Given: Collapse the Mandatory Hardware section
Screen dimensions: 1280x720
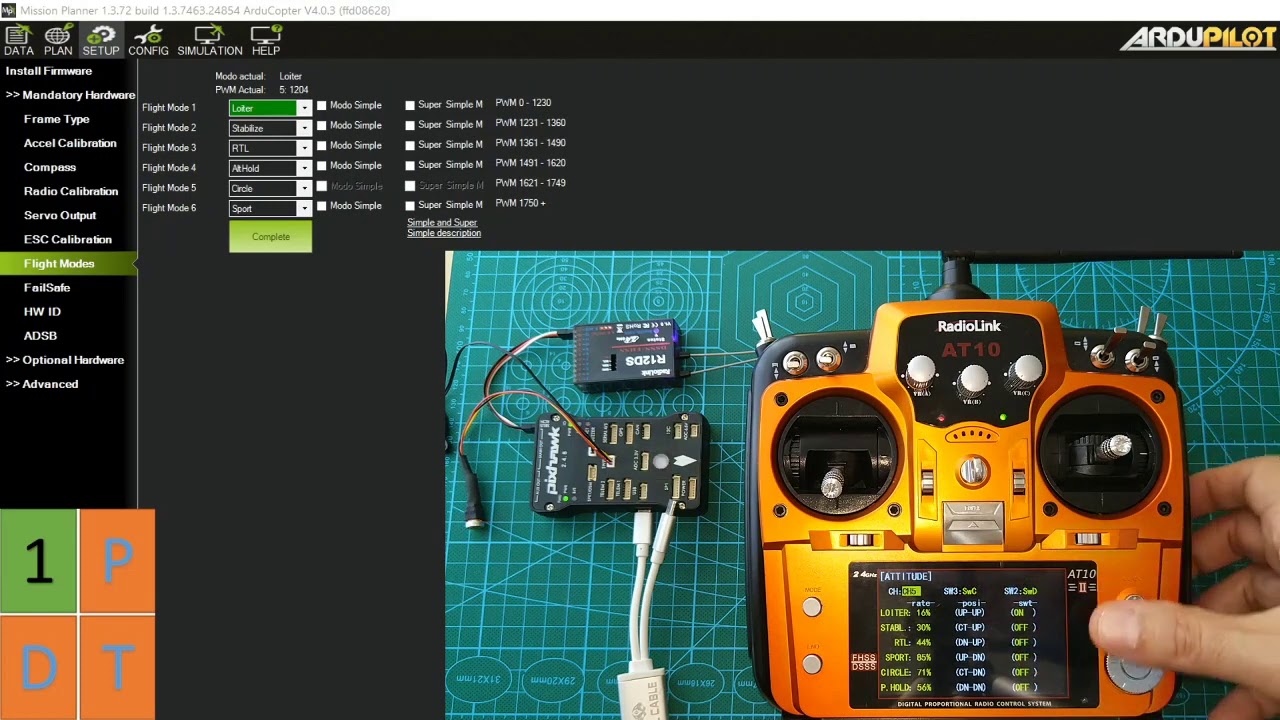Looking at the screenshot, I should [70, 95].
